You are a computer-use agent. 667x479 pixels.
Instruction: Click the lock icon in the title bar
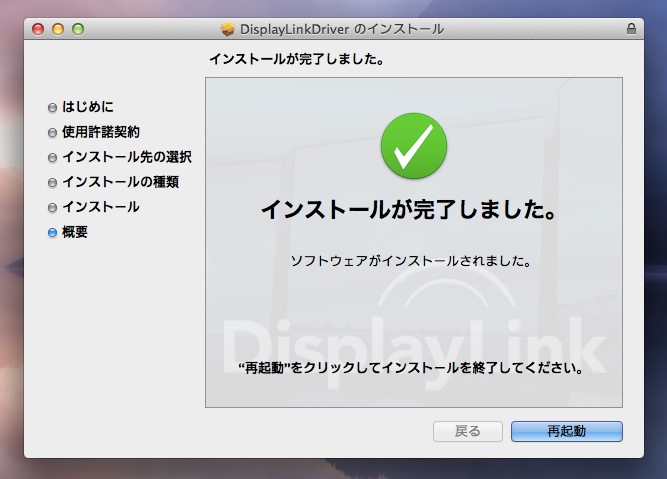pyautogui.click(x=631, y=29)
